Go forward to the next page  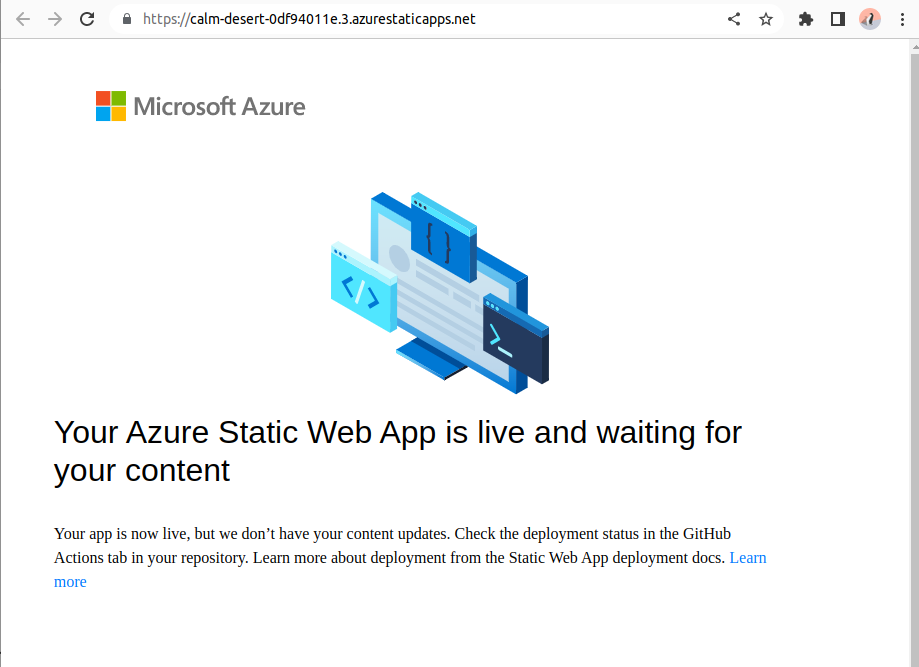55,19
